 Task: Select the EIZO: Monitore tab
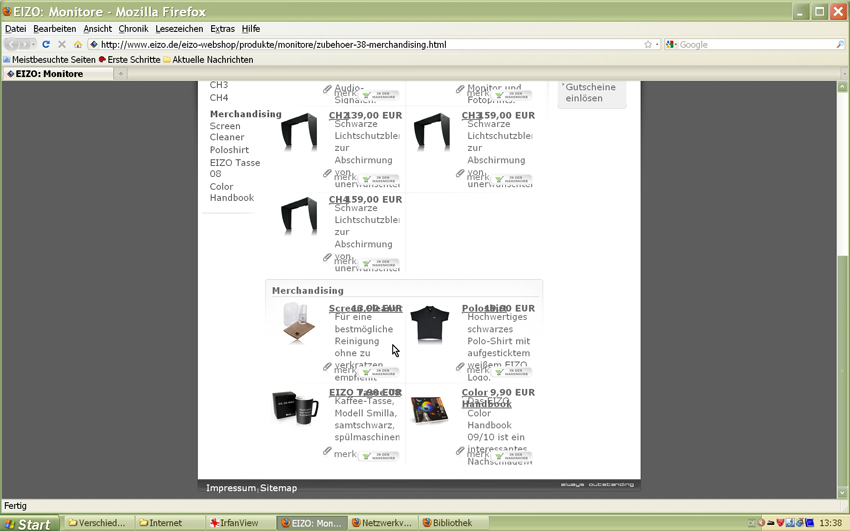[57, 74]
